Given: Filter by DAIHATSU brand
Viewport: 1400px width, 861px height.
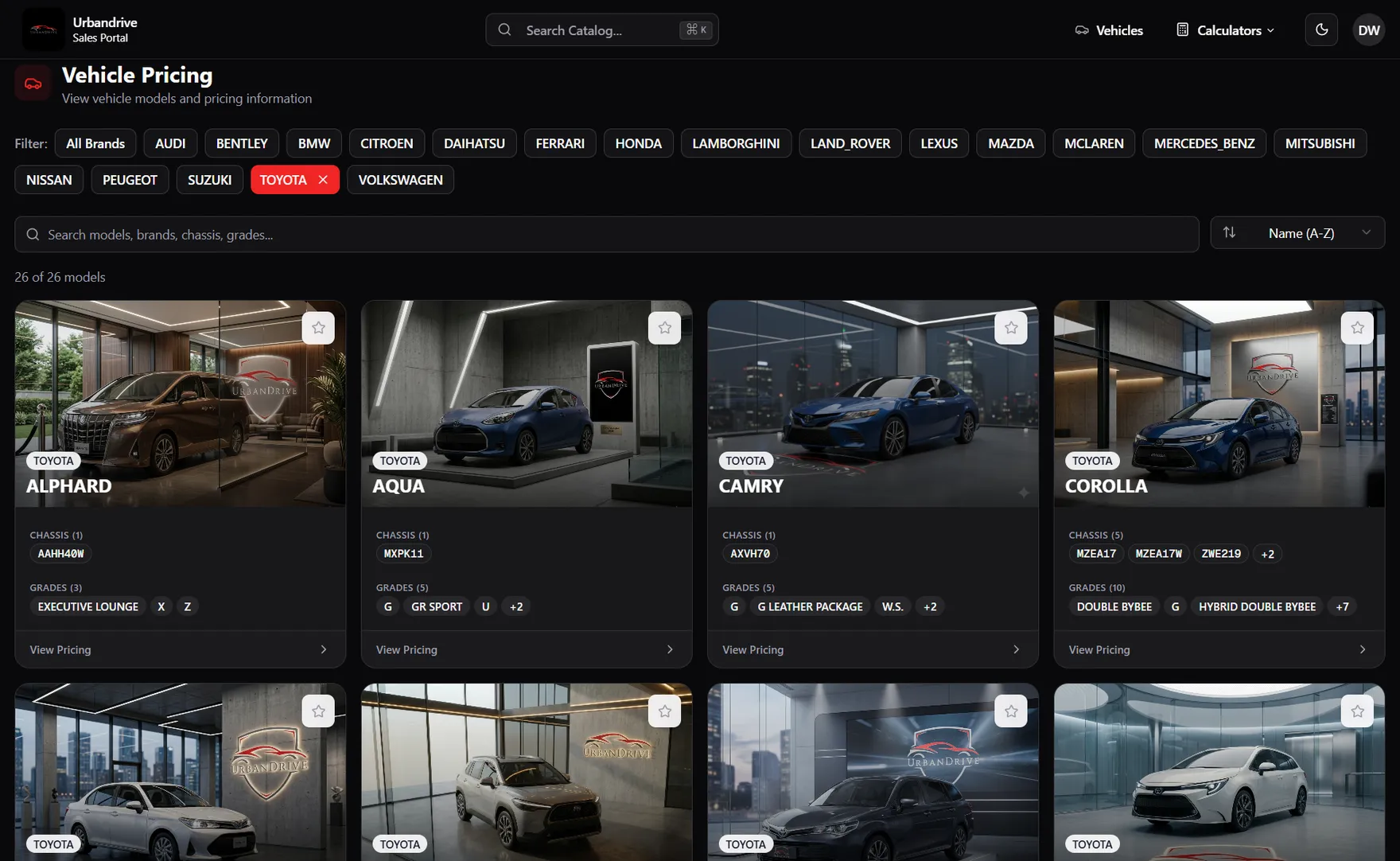Looking at the screenshot, I should coord(474,143).
